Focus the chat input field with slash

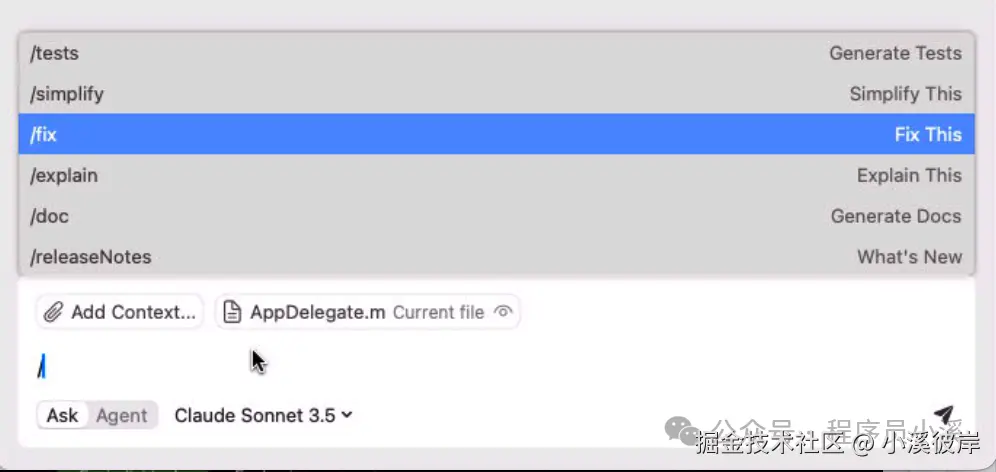495,367
